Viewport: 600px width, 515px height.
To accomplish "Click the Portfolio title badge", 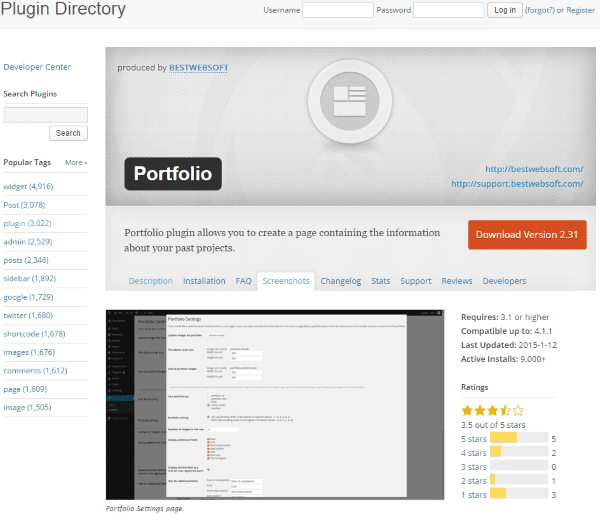I will 173,174.
